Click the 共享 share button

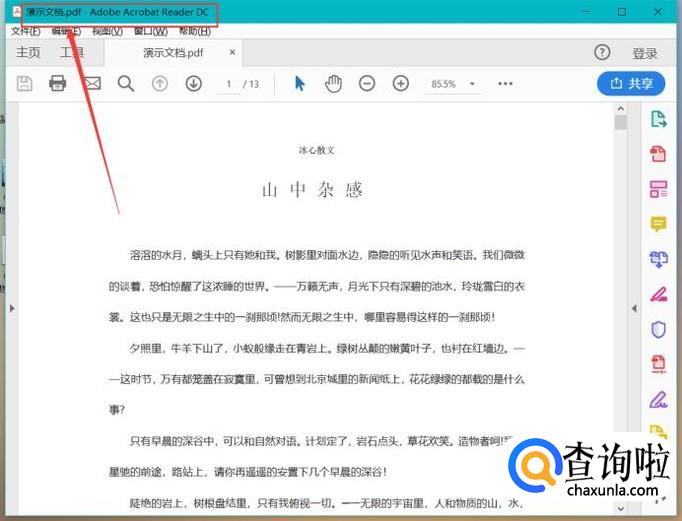point(631,83)
